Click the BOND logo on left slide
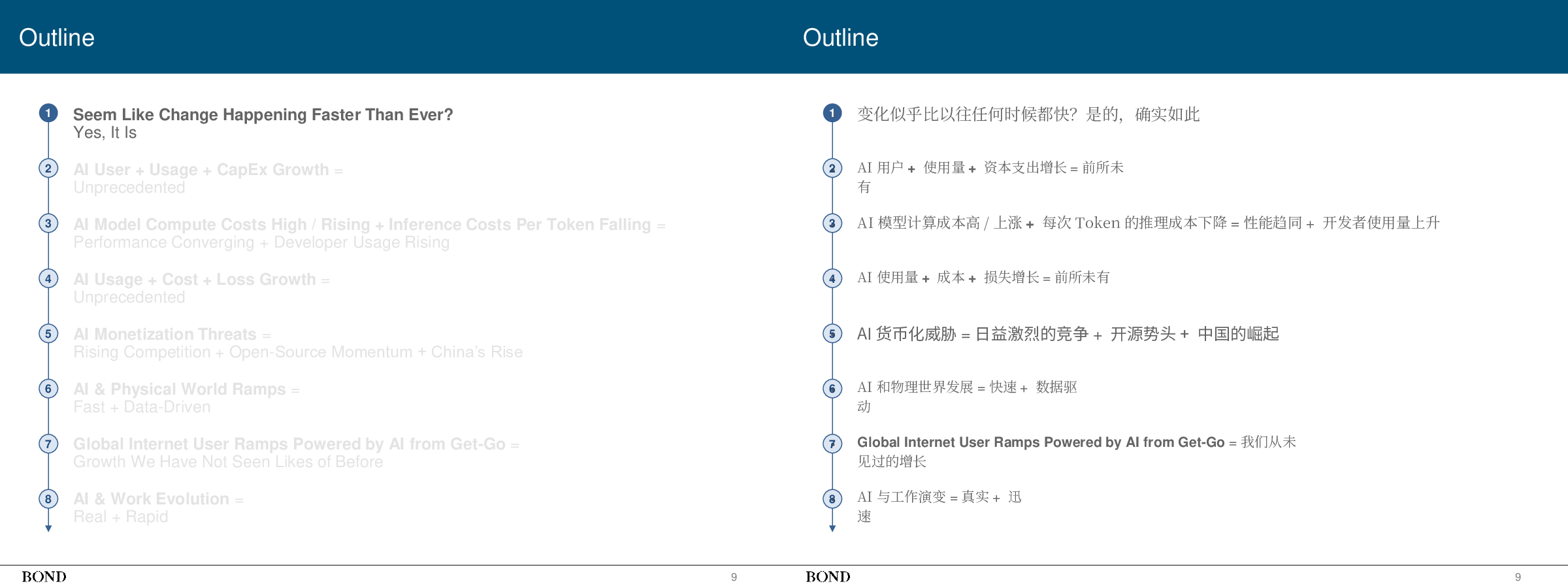The width and height of the screenshot is (1568, 588). pos(44,576)
